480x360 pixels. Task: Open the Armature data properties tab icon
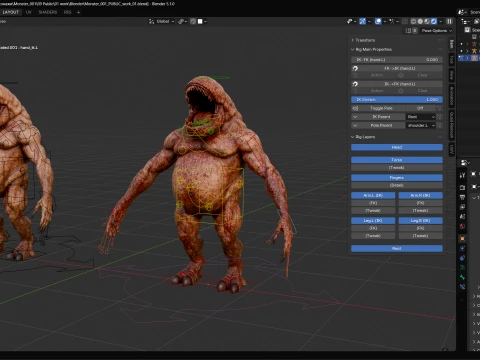coord(462,268)
